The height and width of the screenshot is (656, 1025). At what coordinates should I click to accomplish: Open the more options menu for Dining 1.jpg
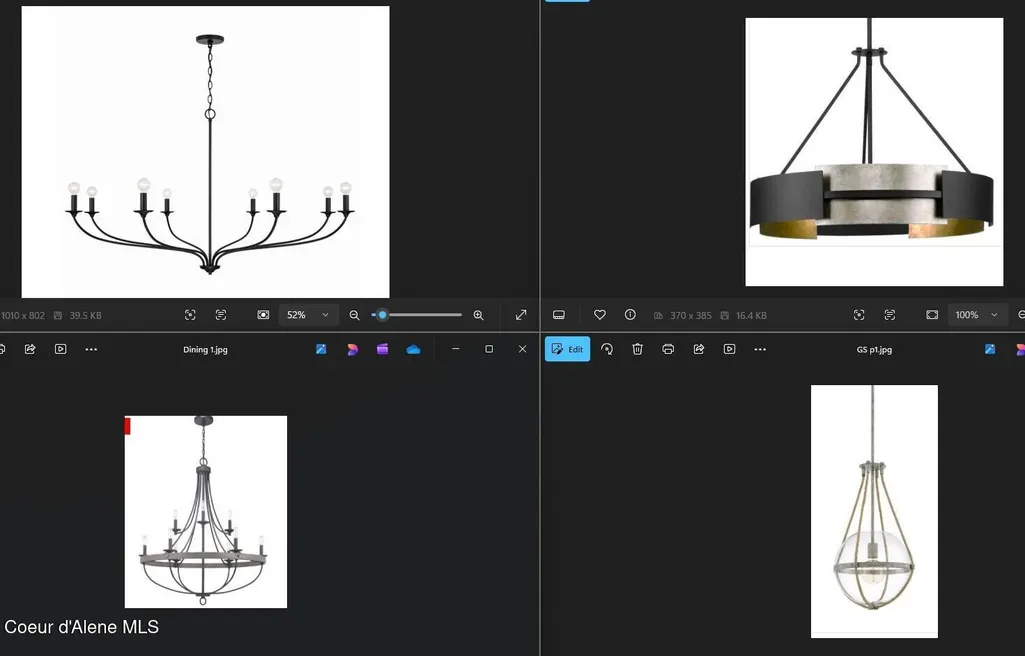coord(91,349)
